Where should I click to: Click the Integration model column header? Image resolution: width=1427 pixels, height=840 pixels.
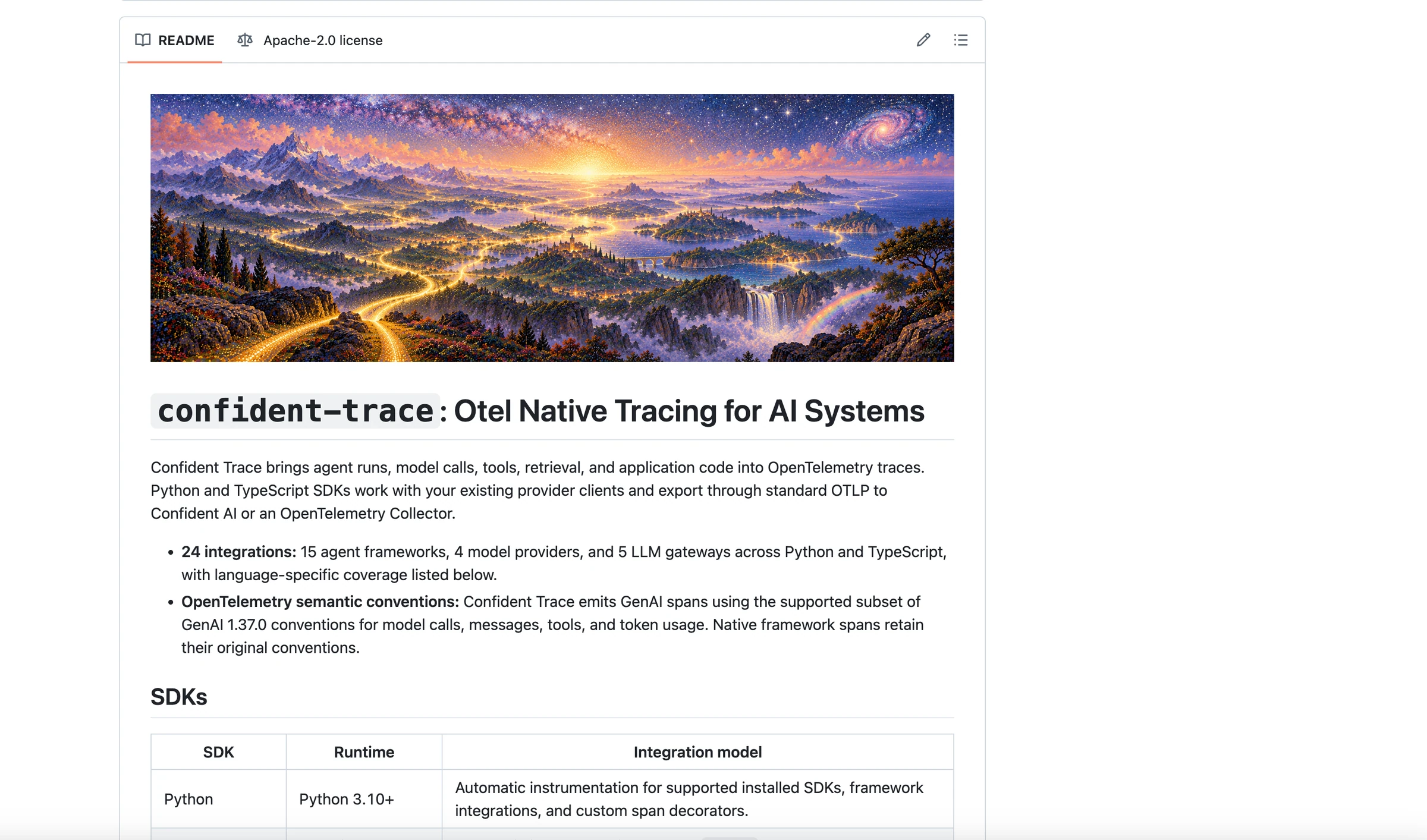697,752
